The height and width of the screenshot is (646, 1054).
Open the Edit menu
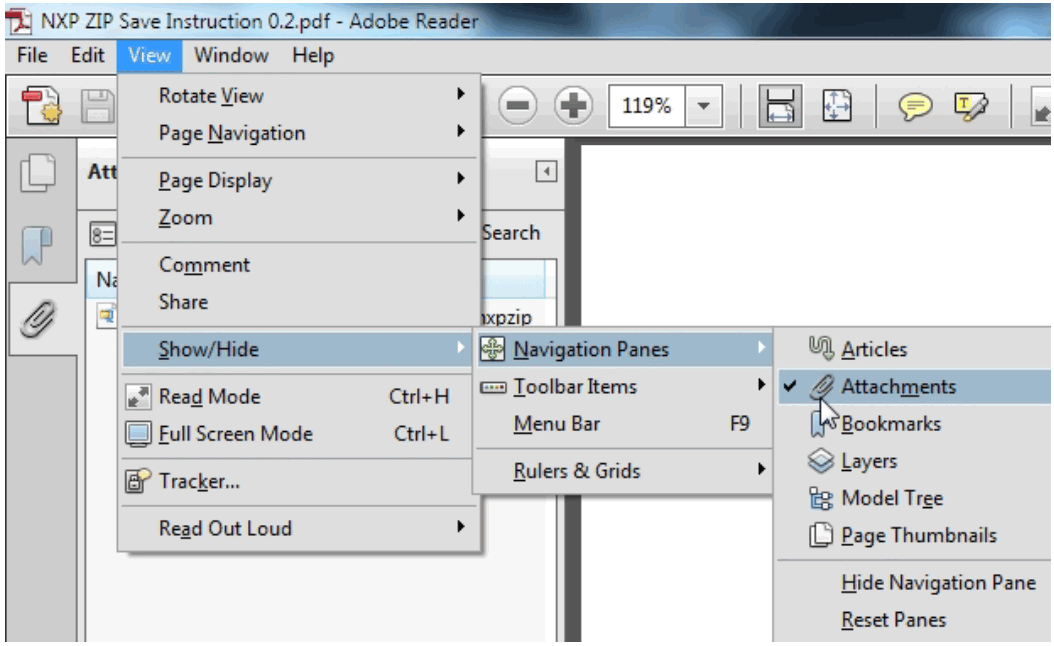click(x=87, y=55)
